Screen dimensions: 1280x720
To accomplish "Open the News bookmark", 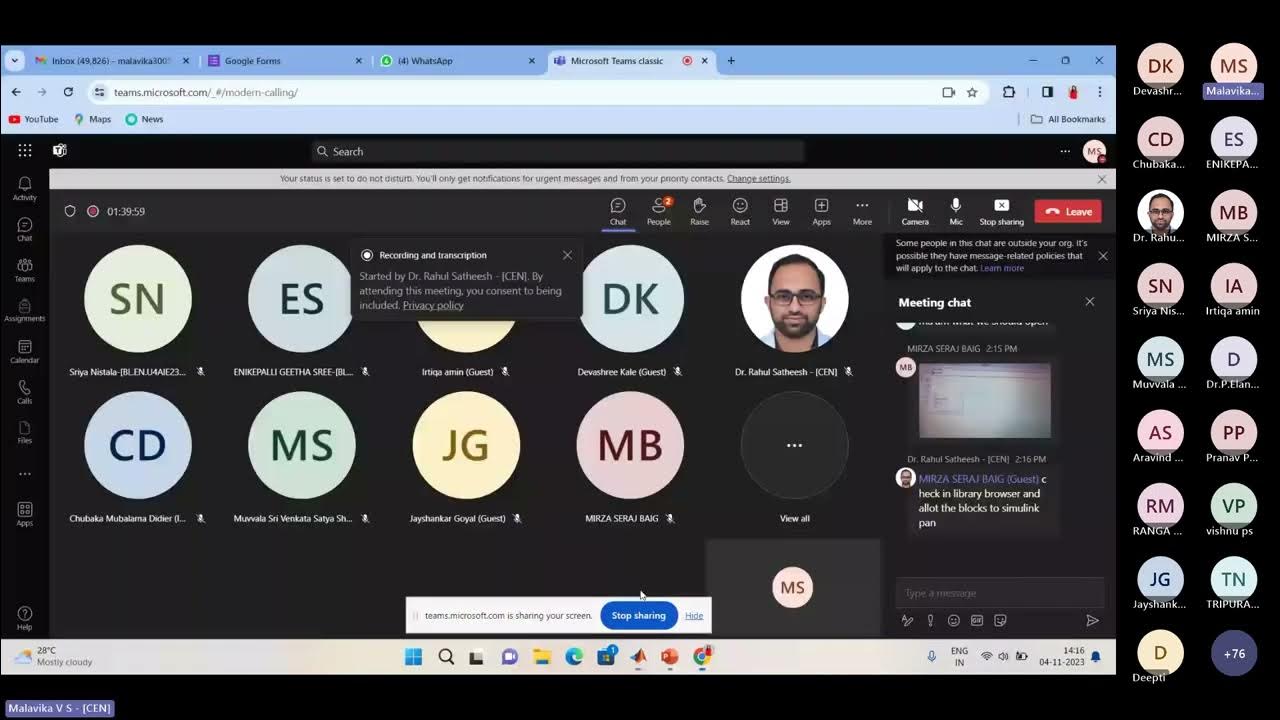I will pyautogui.click(x=144, y=119).
